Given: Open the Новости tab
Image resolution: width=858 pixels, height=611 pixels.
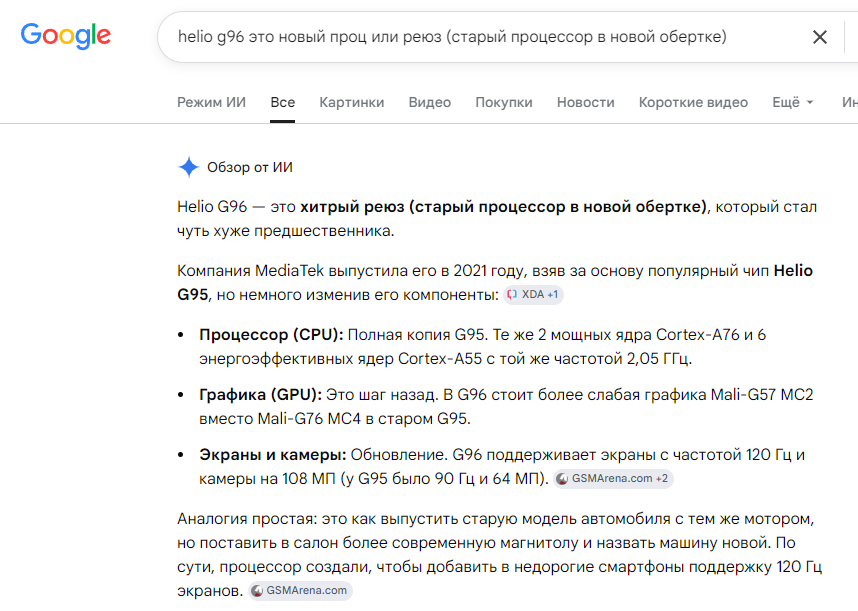Looking at the screenshot, I should pos(585,102).
